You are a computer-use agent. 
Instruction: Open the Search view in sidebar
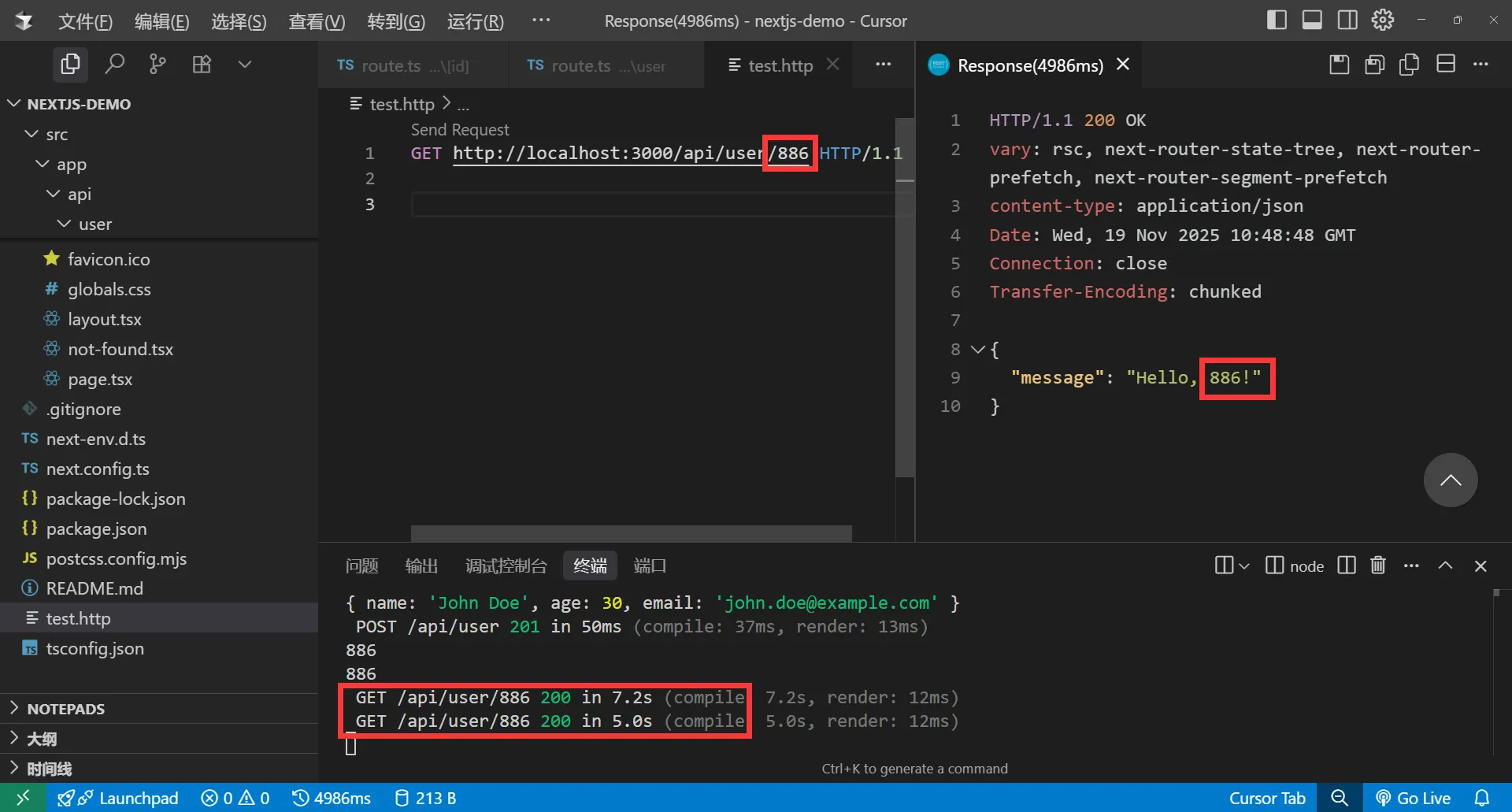point(115,64)
